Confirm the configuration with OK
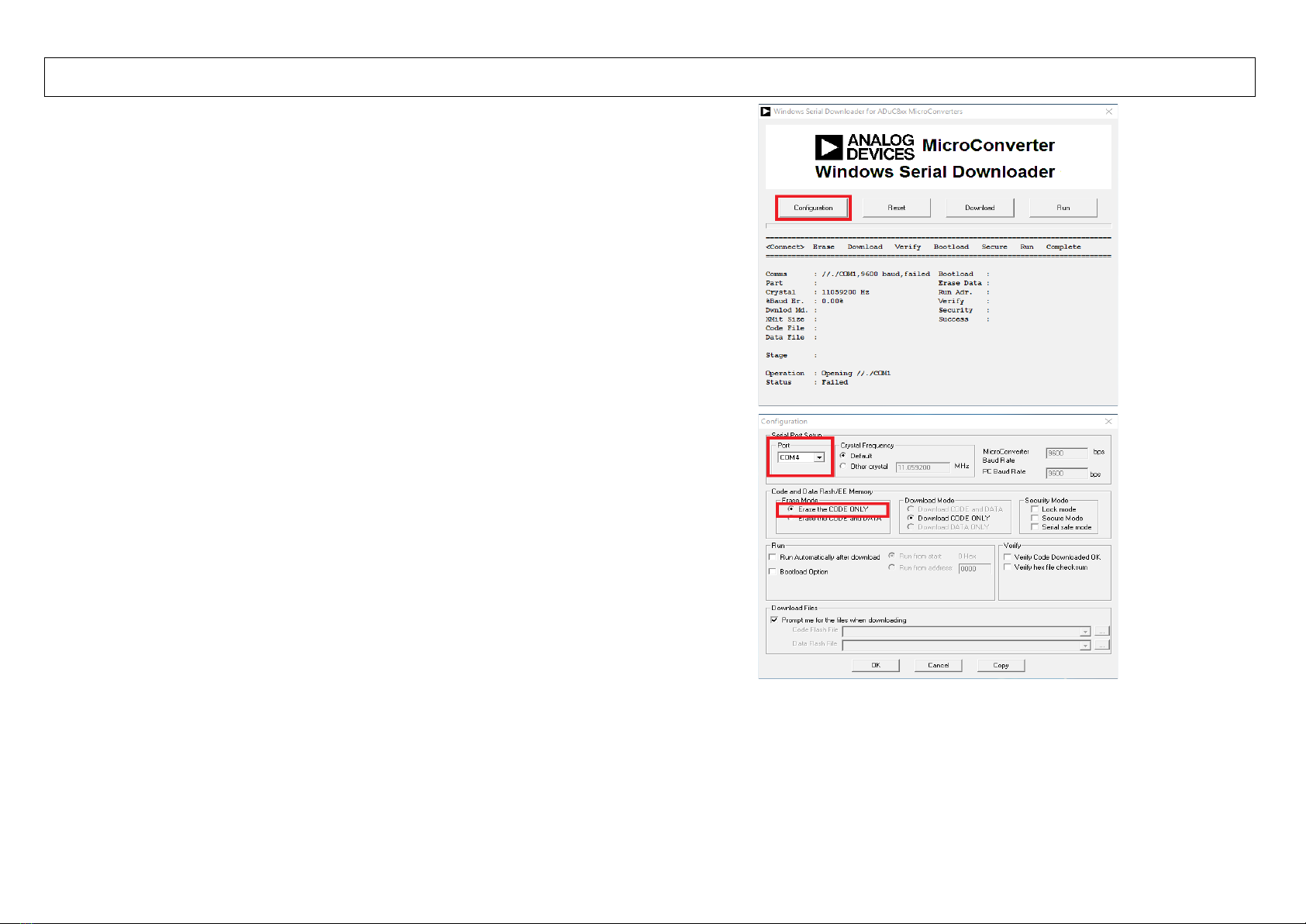The image size is (1306, 924). click(x=876, y=665)
